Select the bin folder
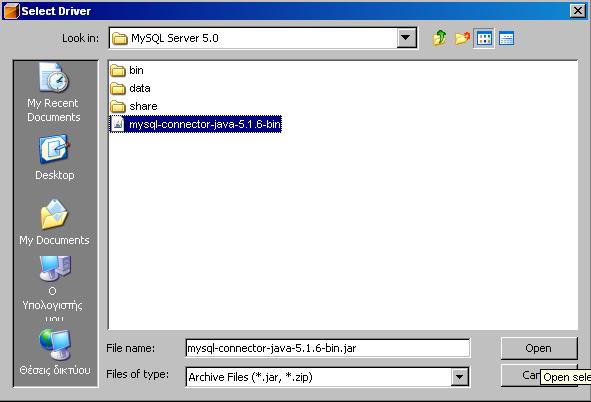The height and width of the screenshot is (402, 591). click(127, 70)
